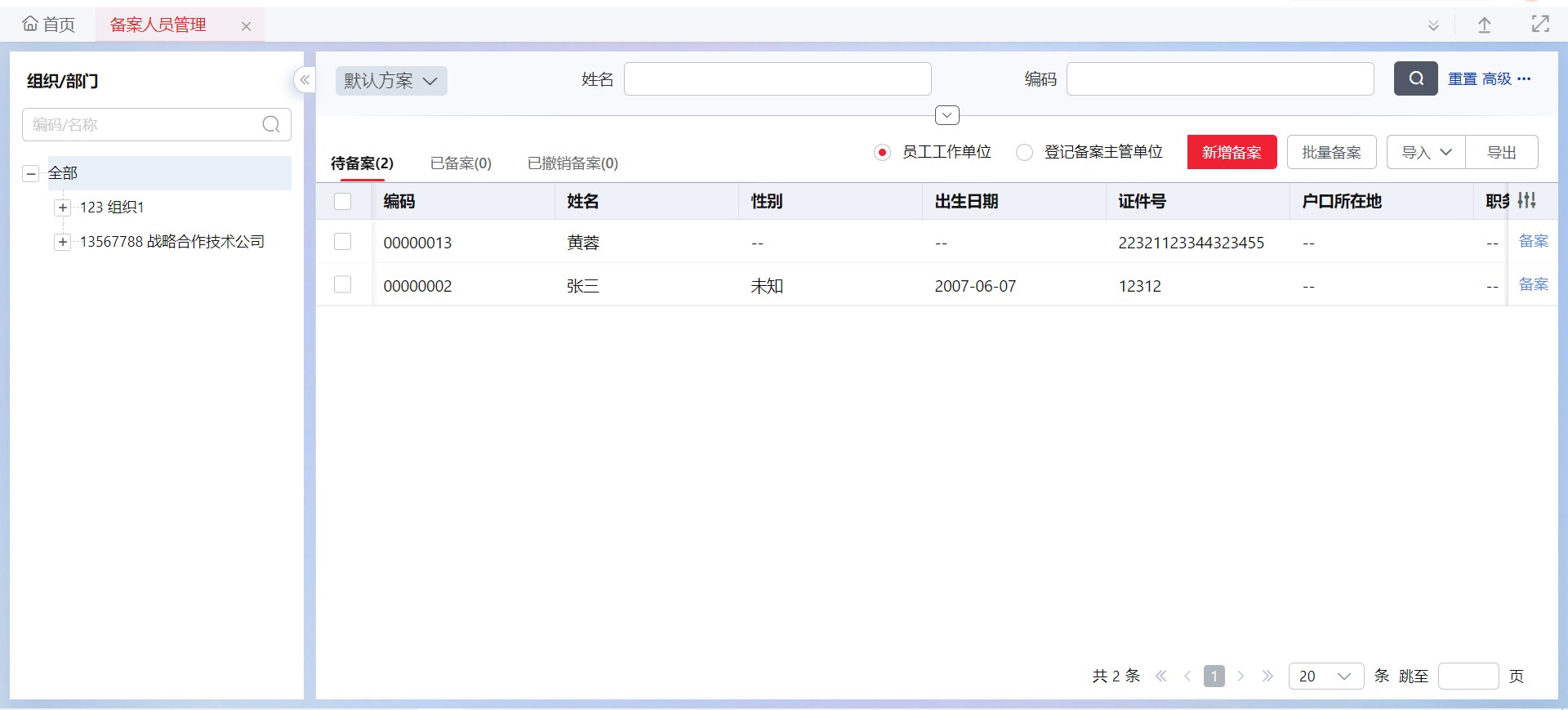
Task: Select the 登记备案主管单位 radio button
Action: click(x=1024, y=153)
